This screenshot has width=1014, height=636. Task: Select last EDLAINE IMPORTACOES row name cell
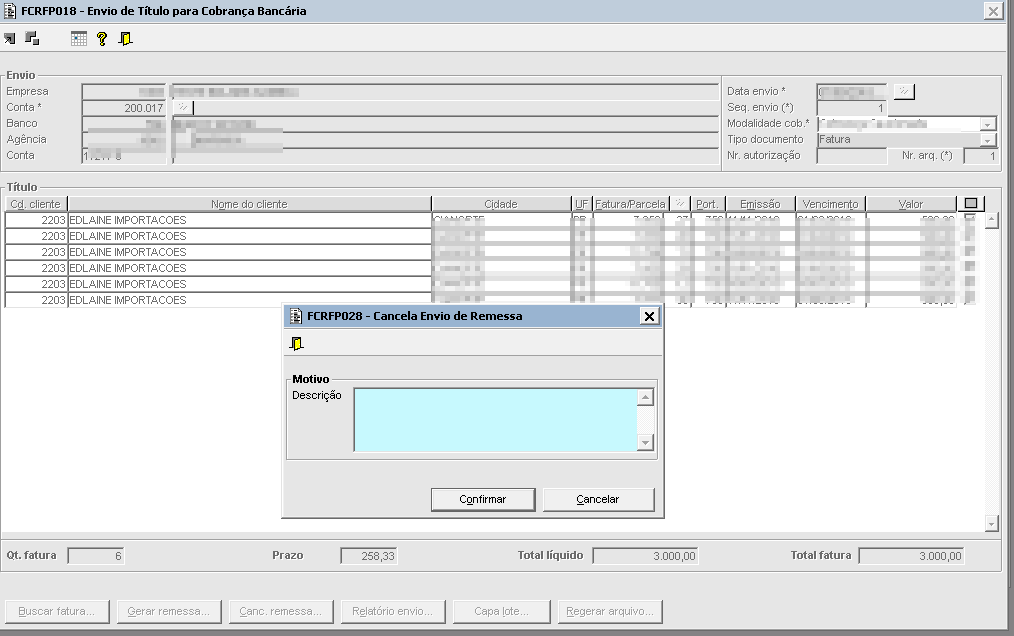(249, 300)
